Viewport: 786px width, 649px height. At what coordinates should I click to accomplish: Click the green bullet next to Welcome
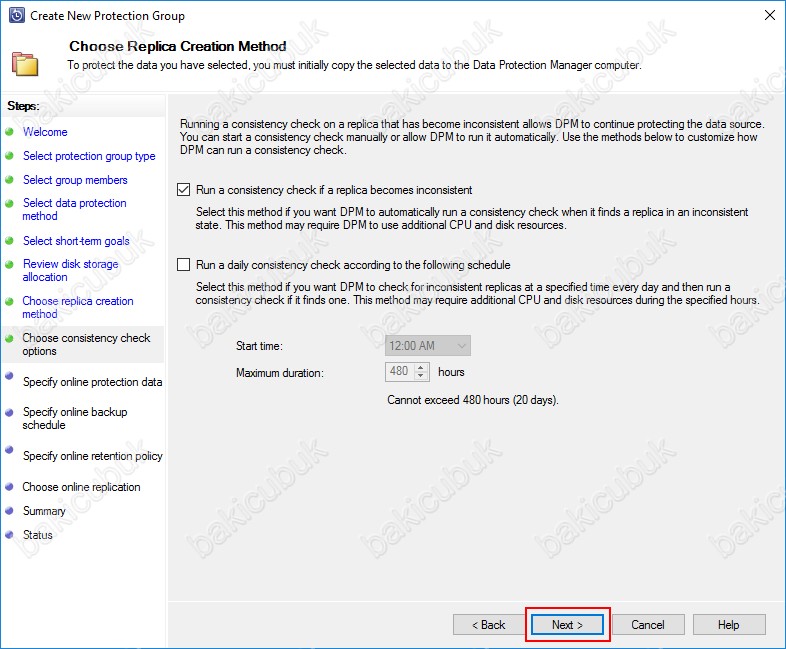[9, 132]
